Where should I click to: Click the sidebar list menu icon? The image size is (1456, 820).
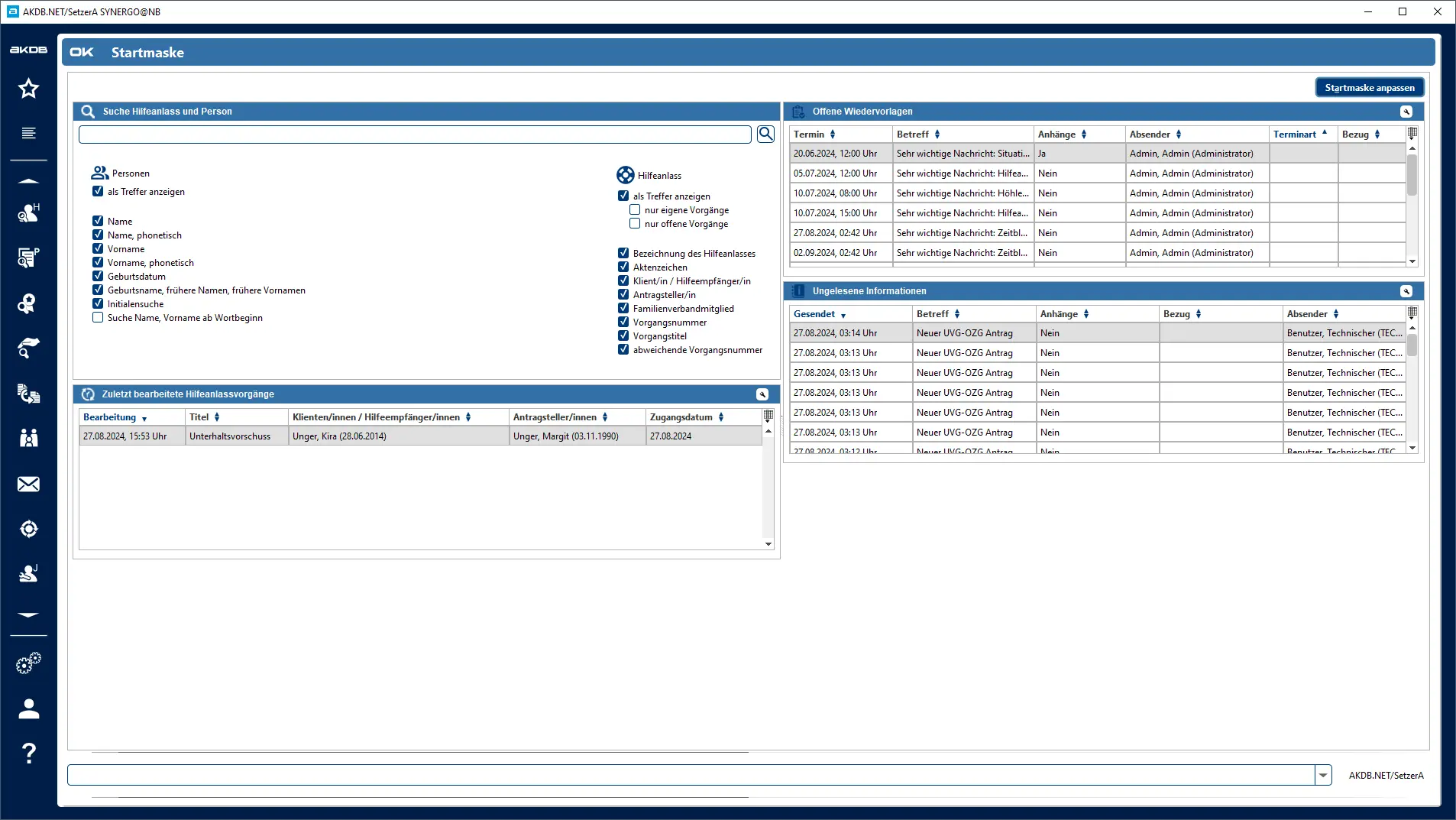coord(28,133)
